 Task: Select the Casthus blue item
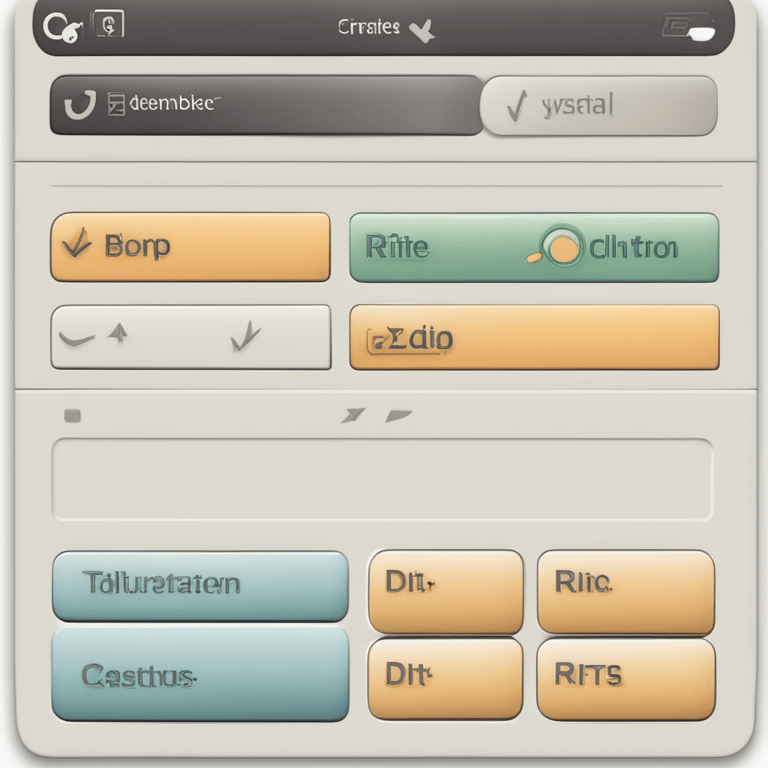pyautogui.click(x=200, y=674)
